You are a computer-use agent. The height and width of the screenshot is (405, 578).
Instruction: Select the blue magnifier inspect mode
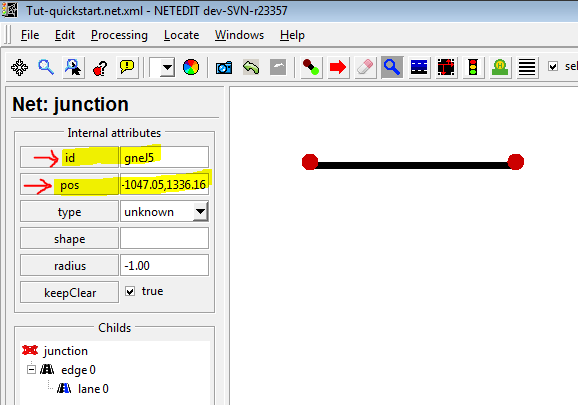pyautogui.click(x=392, y=67)
